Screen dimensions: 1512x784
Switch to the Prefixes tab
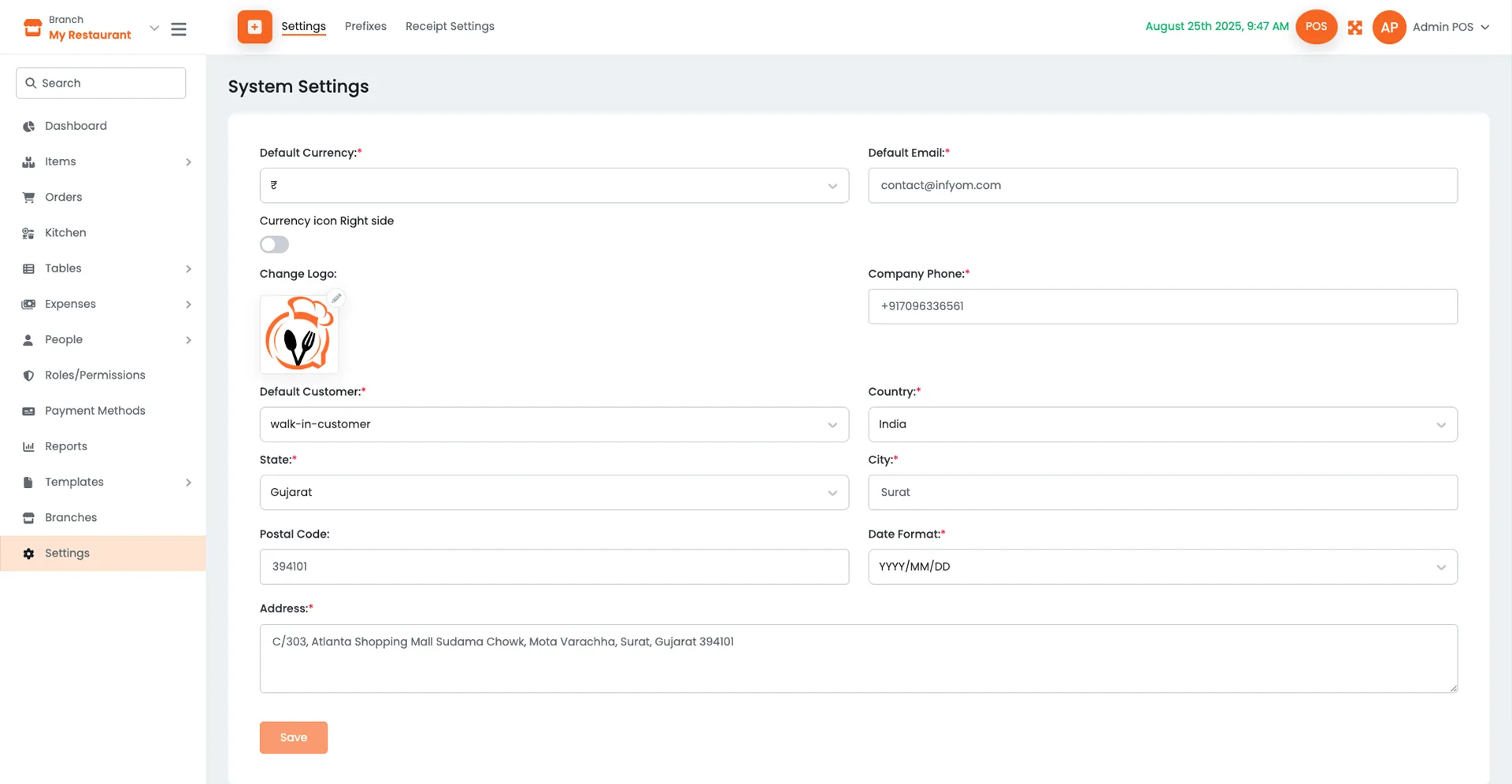pyautogui.click(x=365, y=26)
